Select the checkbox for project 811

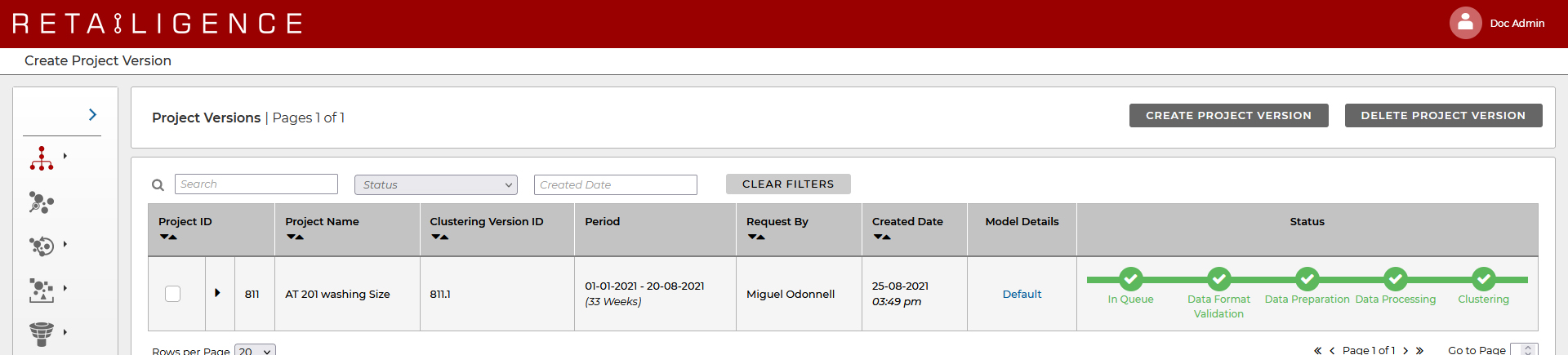tap(172, 294)
